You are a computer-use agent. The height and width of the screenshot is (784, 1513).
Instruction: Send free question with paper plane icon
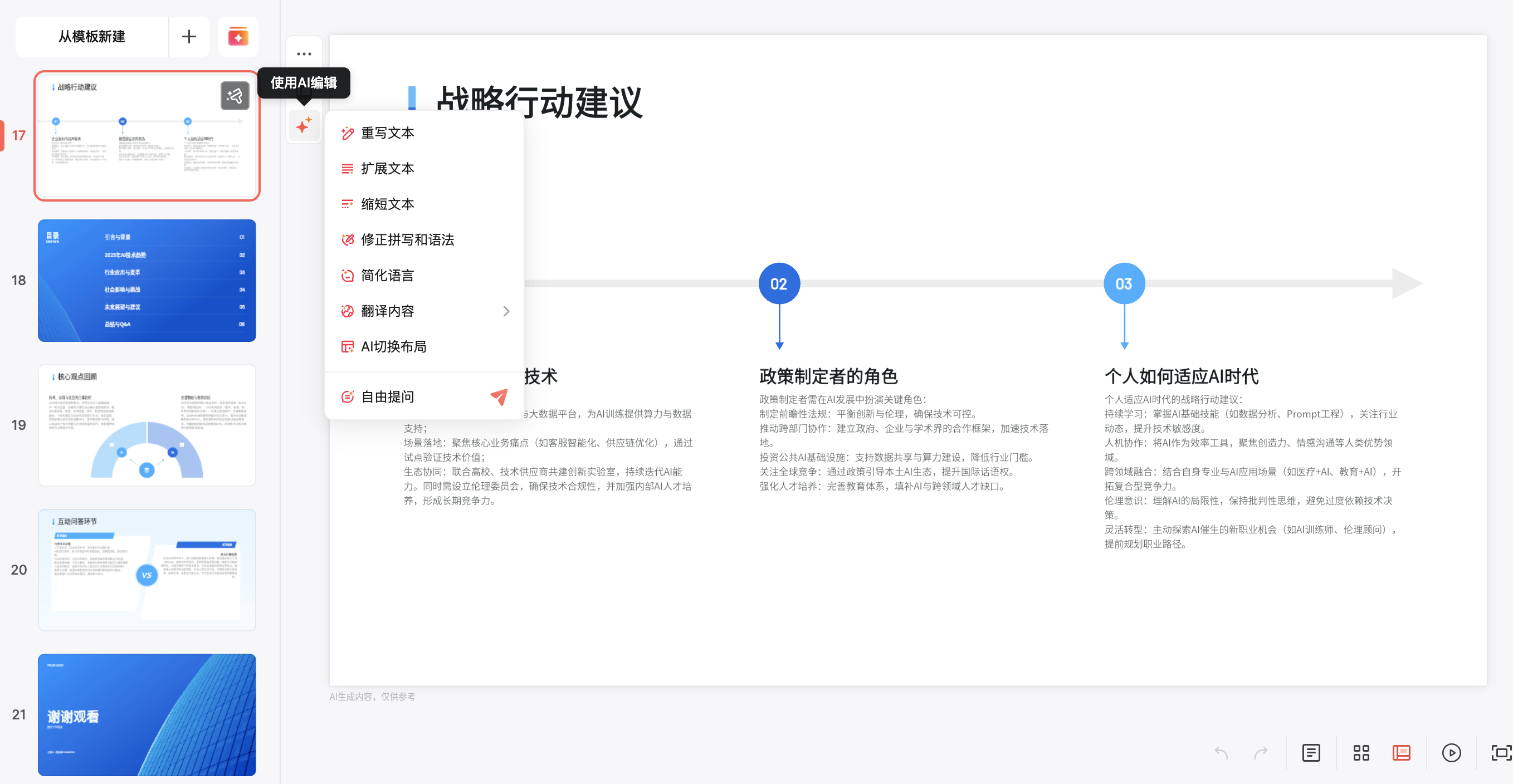[x=499, y=397]
